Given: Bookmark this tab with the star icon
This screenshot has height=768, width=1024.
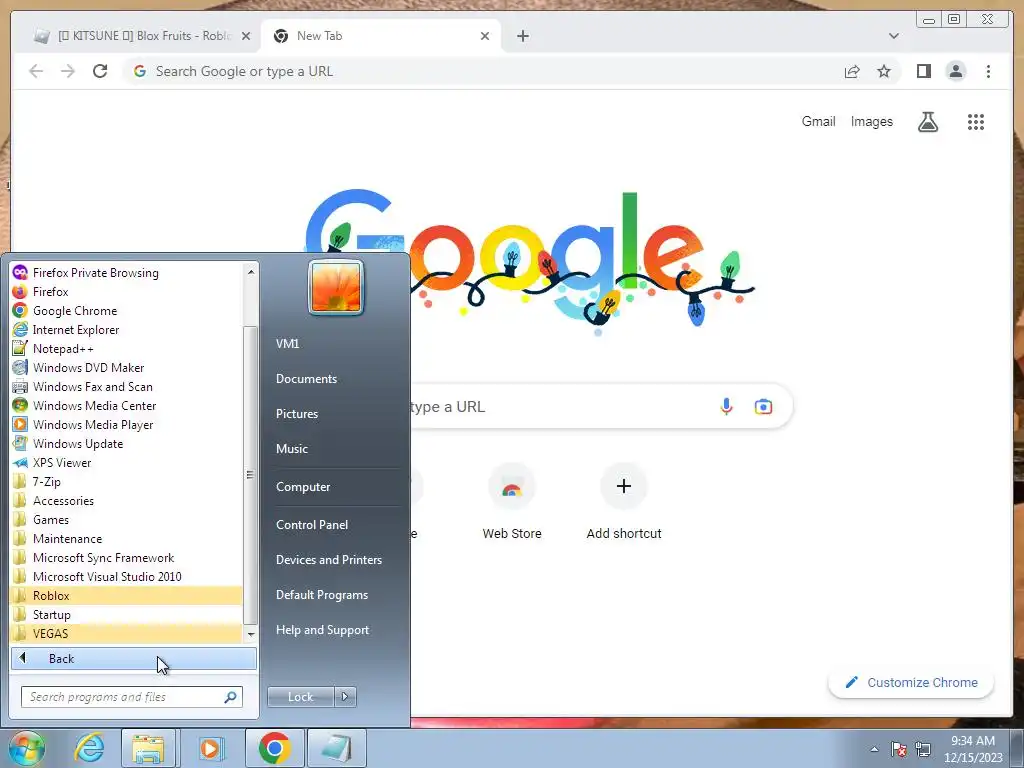Looking at the screenshot, I should [884, 71].
